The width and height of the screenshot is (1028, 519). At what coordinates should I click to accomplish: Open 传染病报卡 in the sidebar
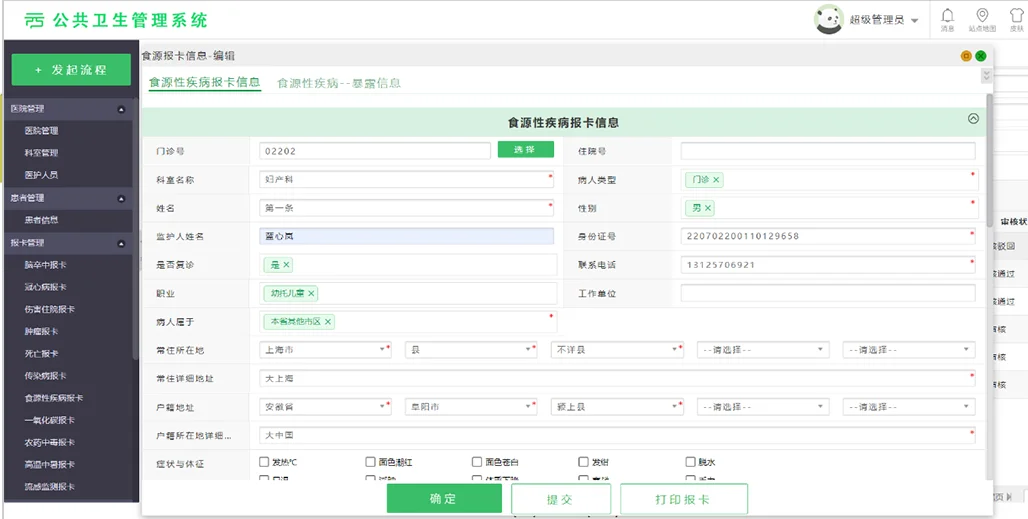45,375
